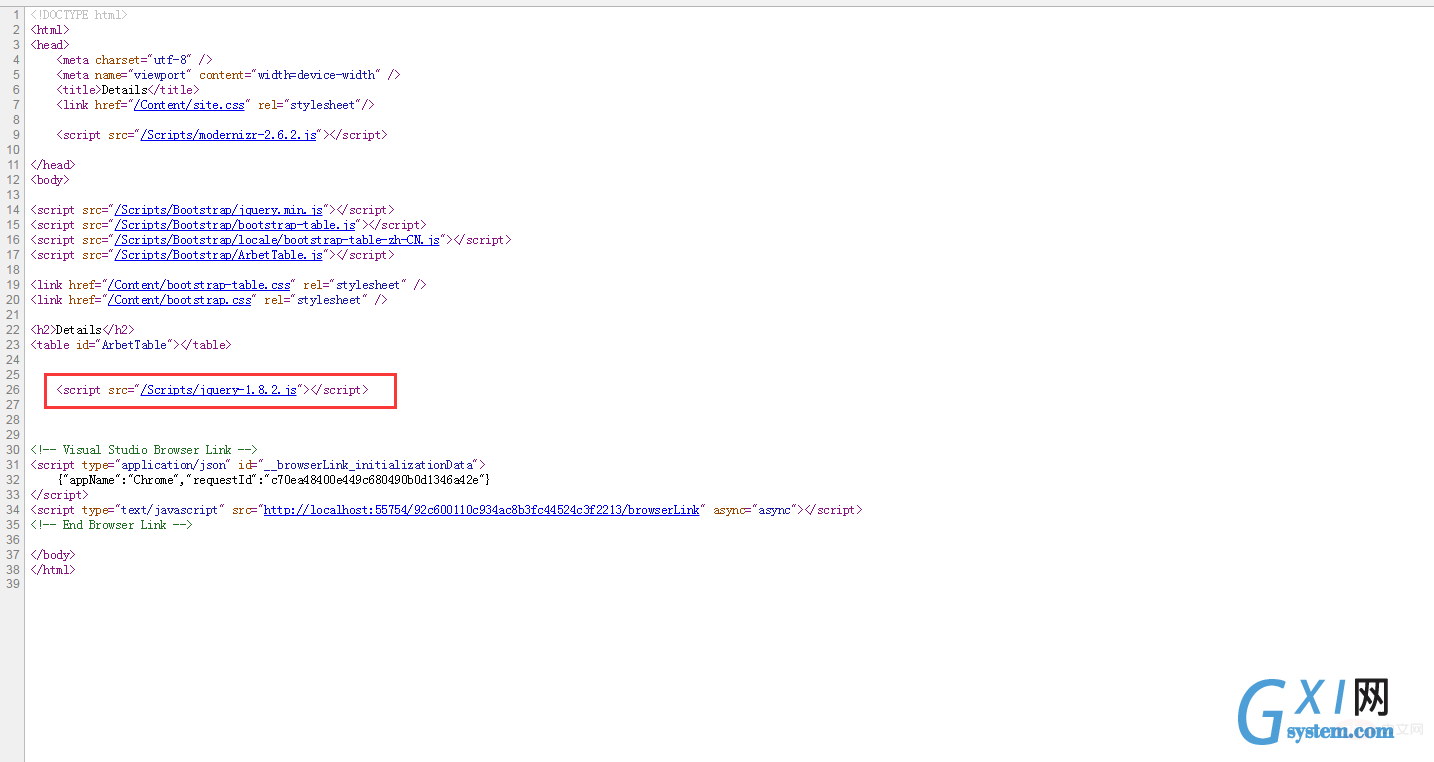This screenshot has height=762, width=1434.
Task: Open the bootstrap-table.js script link
Action: (x=235, y=225)
